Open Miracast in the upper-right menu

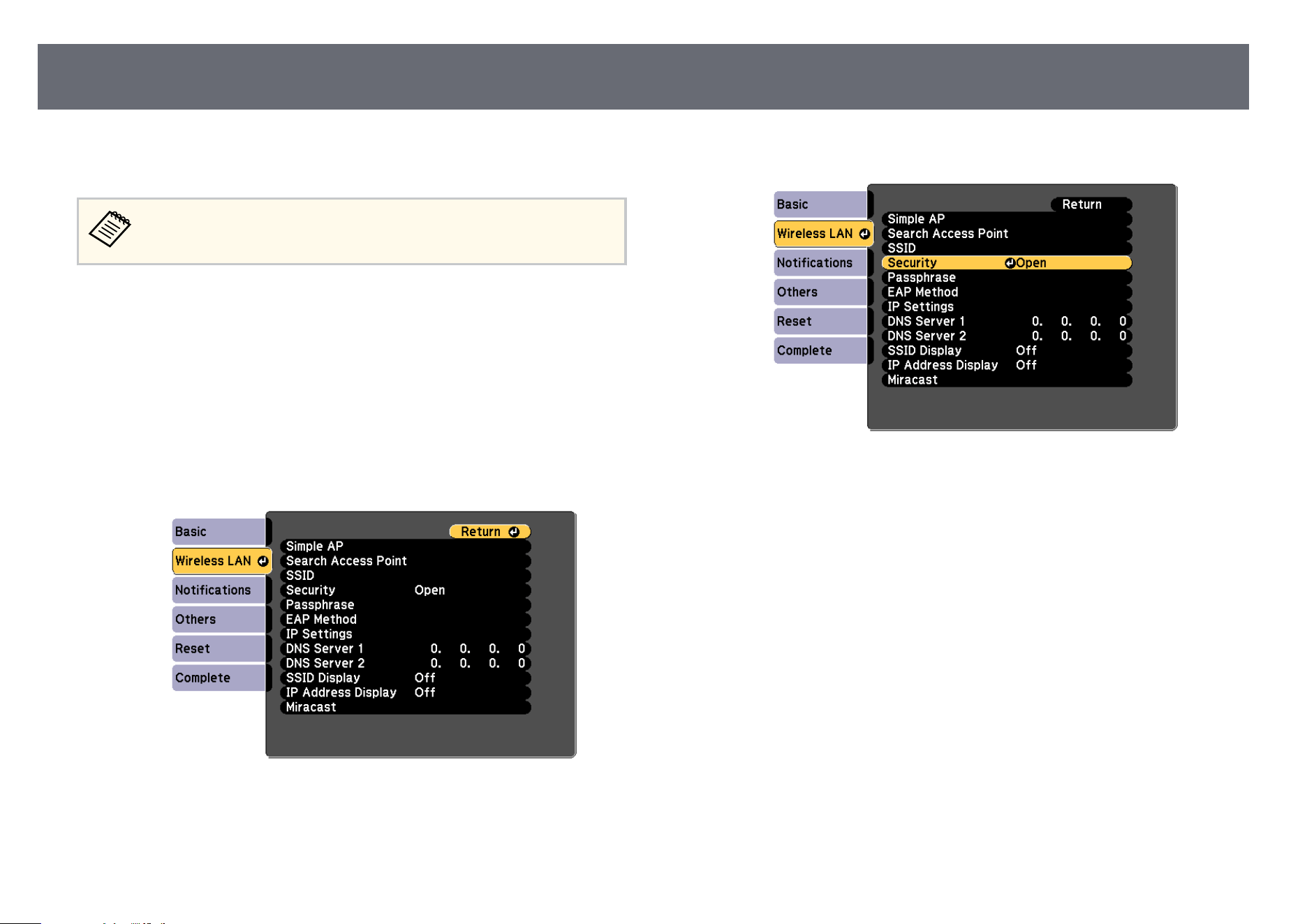(1007, 380)
